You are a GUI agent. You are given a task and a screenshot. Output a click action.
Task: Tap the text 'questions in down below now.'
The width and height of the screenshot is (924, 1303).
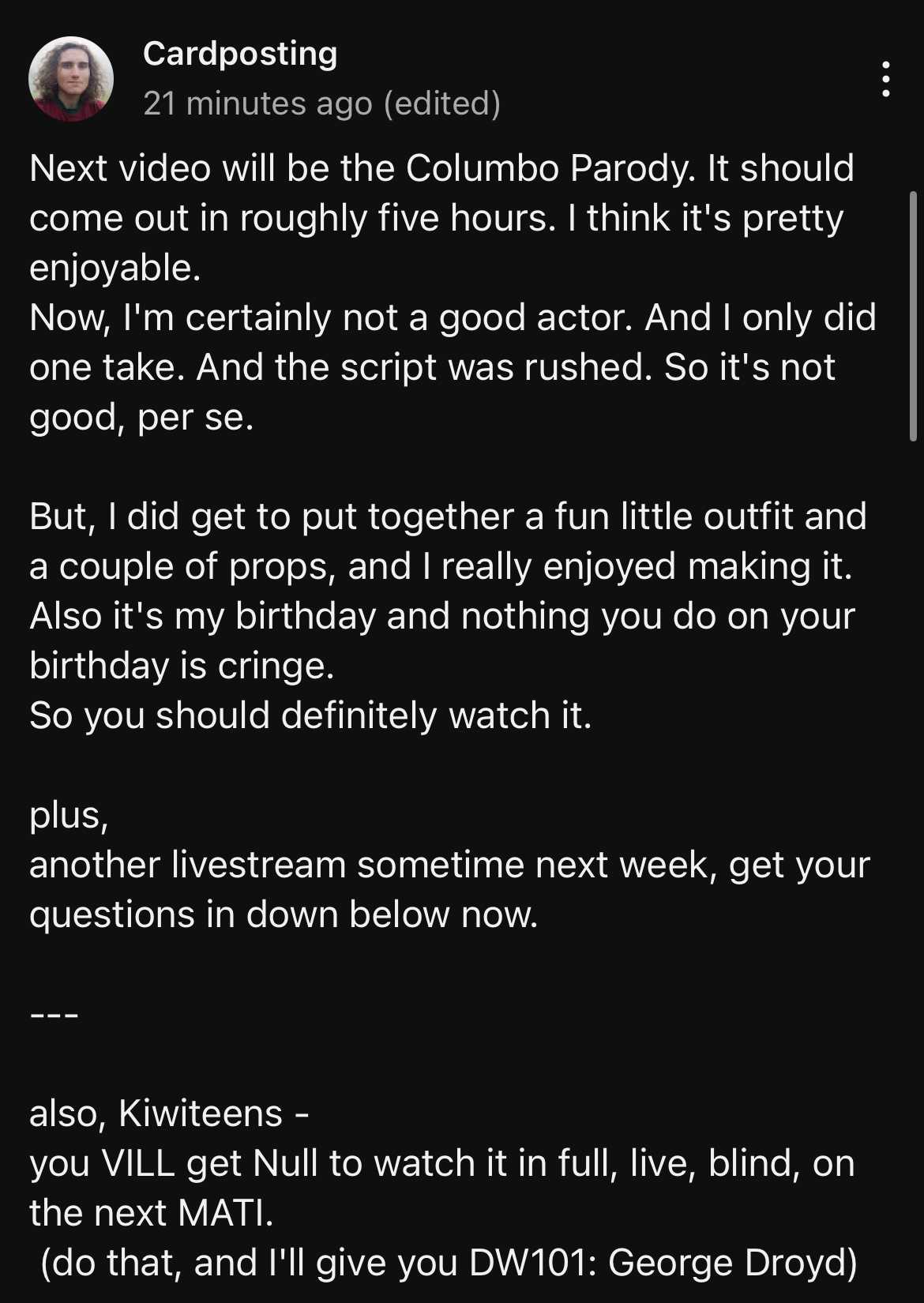(x=284, y=914)
